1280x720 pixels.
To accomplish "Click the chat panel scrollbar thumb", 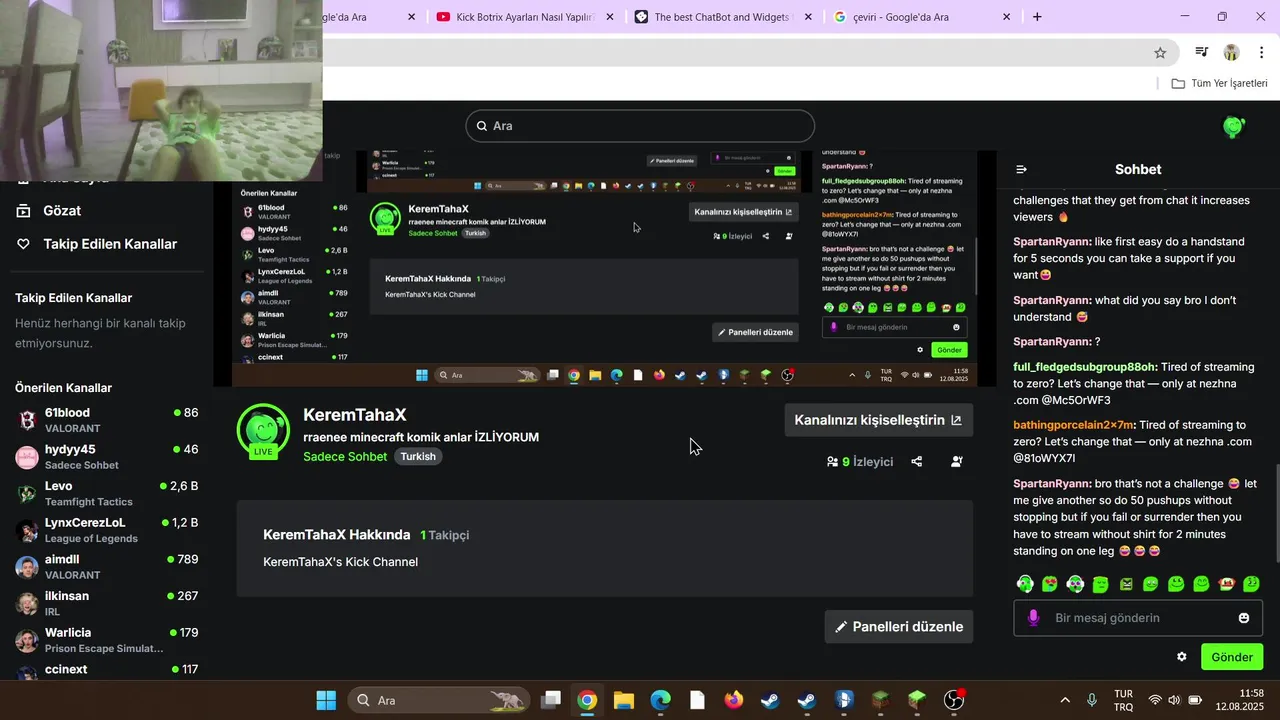I will tap(1276, 513).
